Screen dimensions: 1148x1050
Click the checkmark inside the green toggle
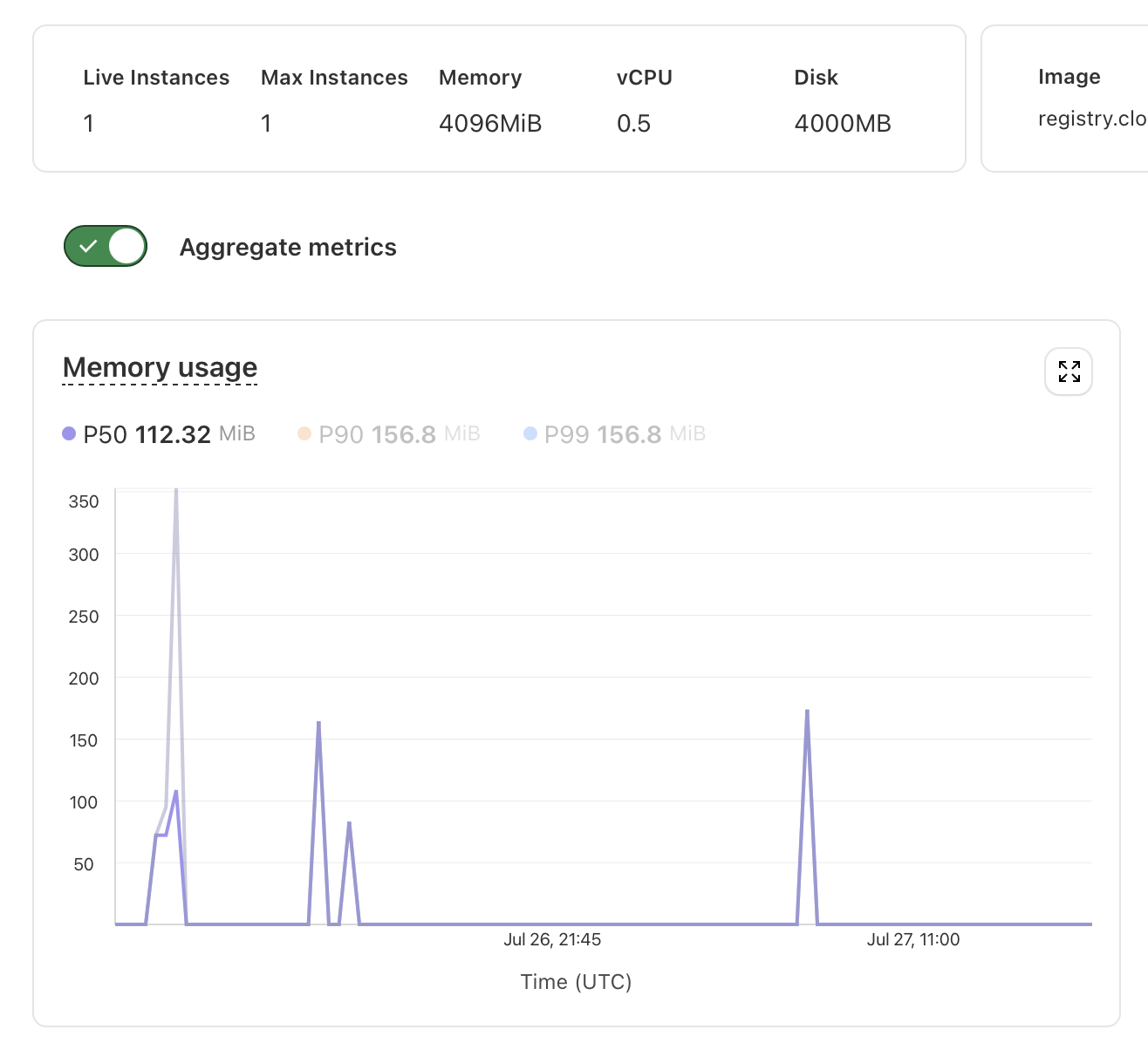pos(88,246)
